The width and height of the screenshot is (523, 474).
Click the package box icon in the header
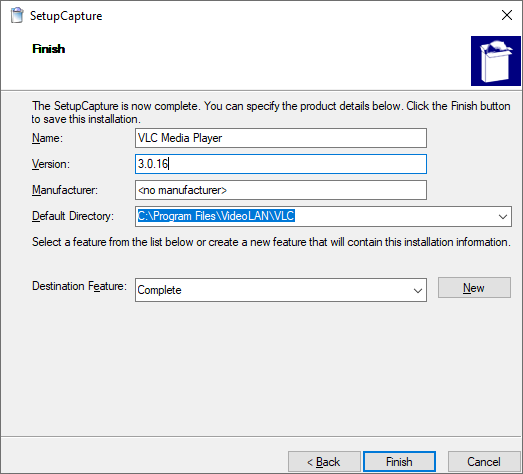click(496, 61)
